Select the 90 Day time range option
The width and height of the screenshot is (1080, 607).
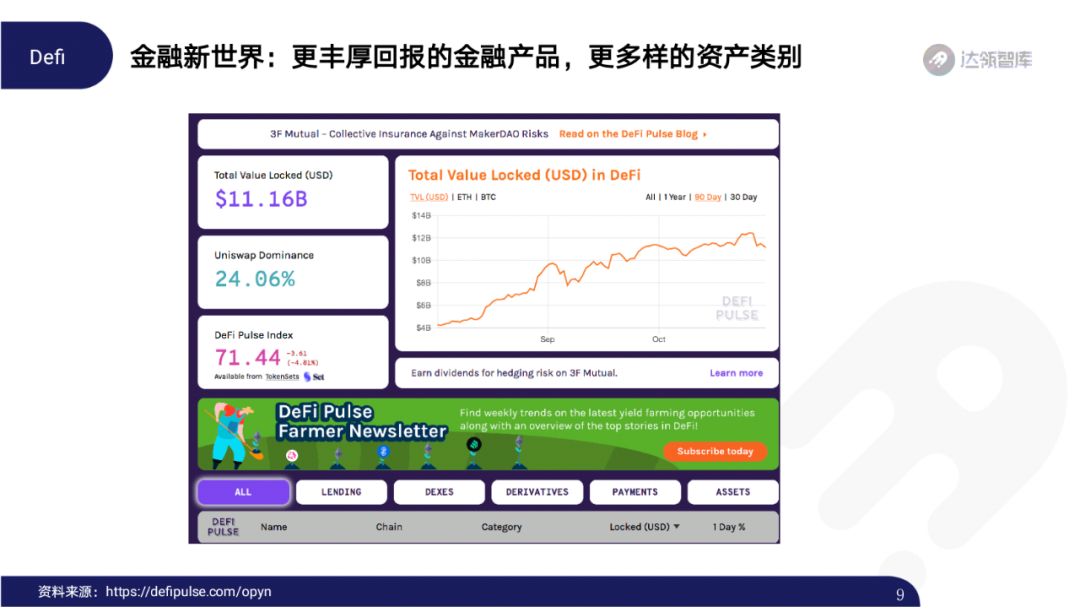tap(706, 197)
